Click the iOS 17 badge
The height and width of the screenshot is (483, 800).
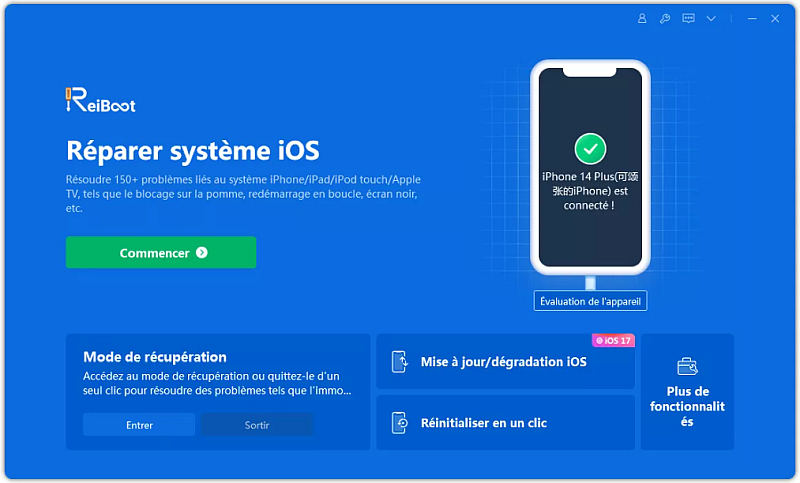[613, 340]
